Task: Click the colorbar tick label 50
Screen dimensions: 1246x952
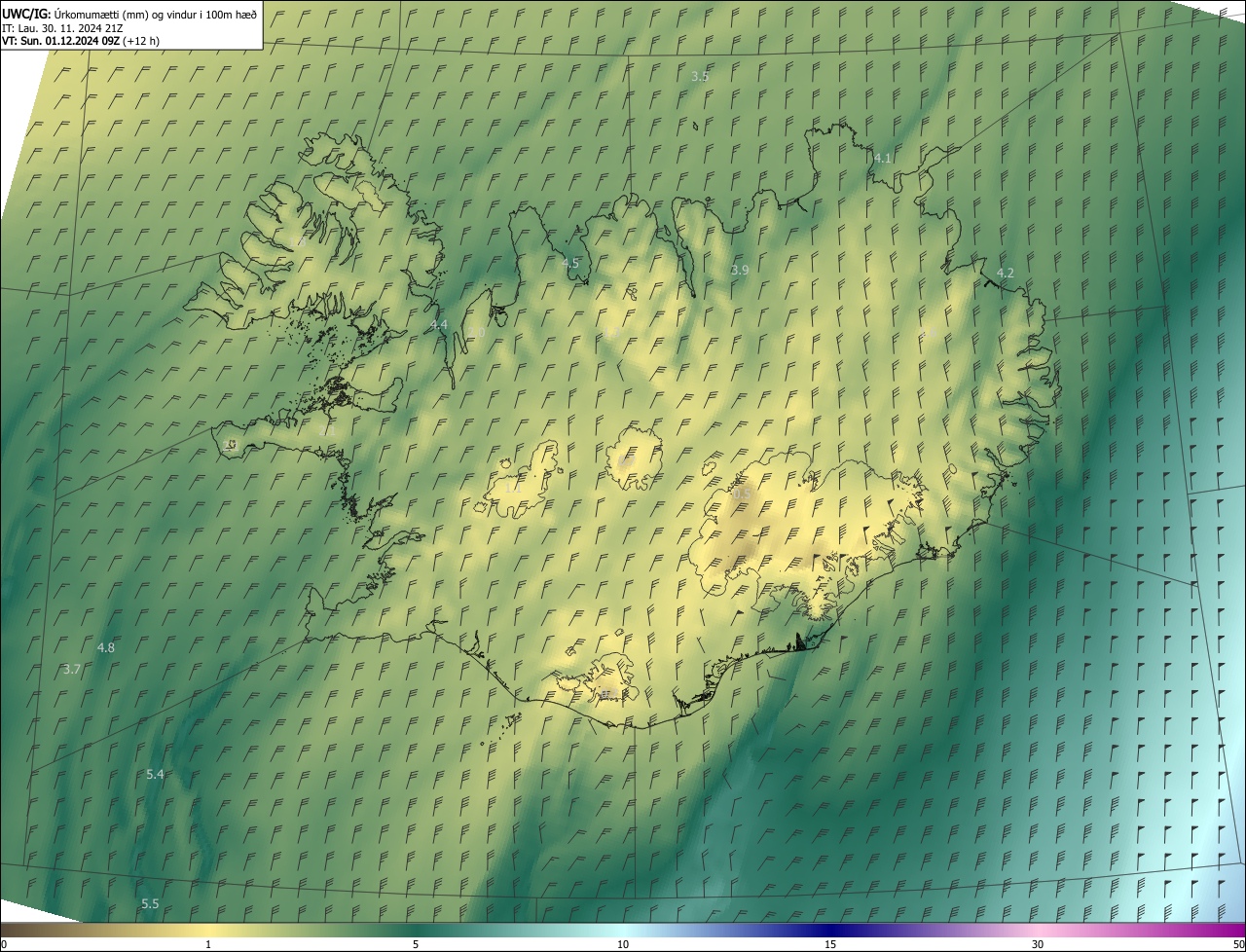Action: click(1238, 944)
